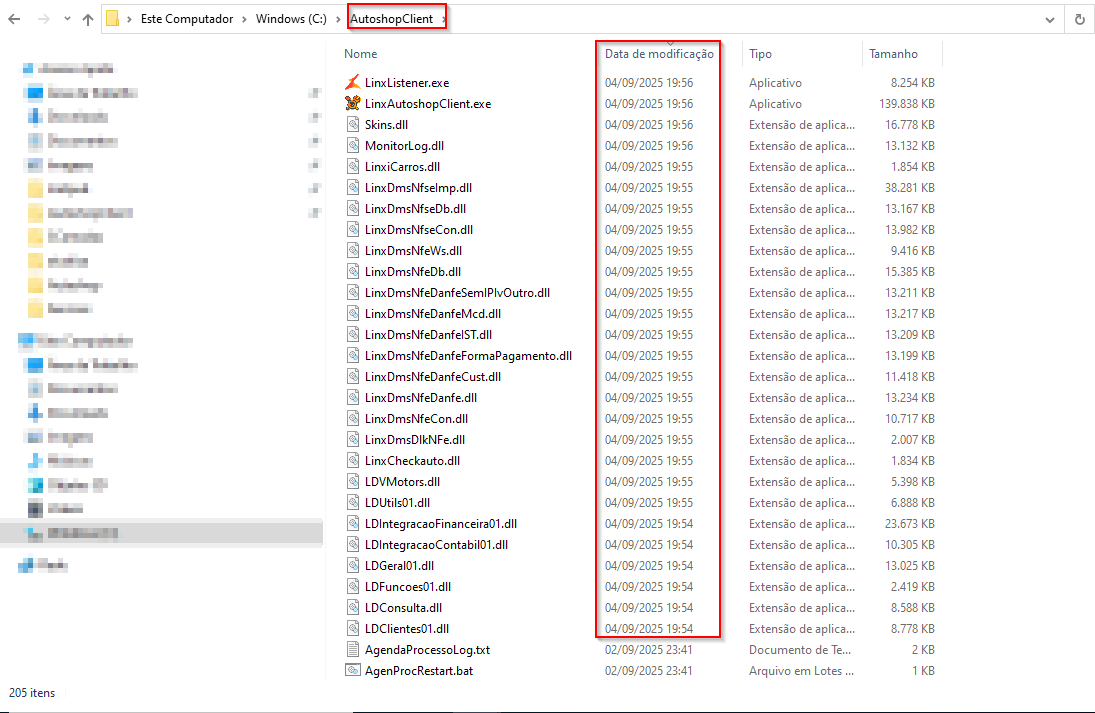Select file name 'LDFuncoes01.dll'

408,587
